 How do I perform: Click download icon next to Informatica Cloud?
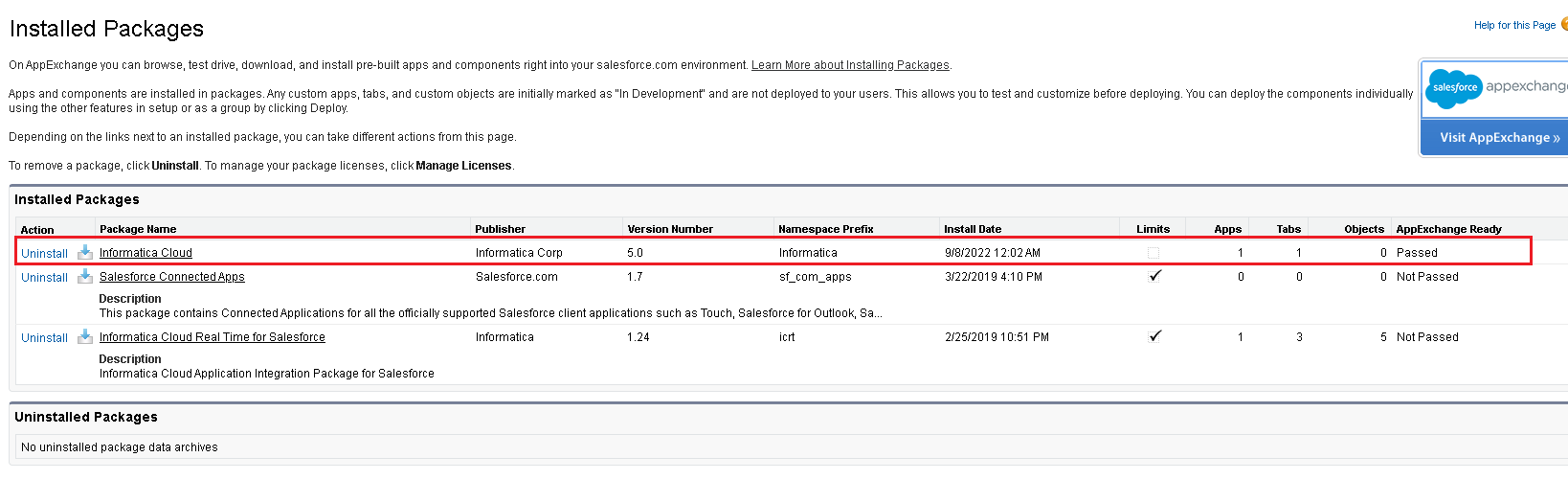tap(85, 252)
